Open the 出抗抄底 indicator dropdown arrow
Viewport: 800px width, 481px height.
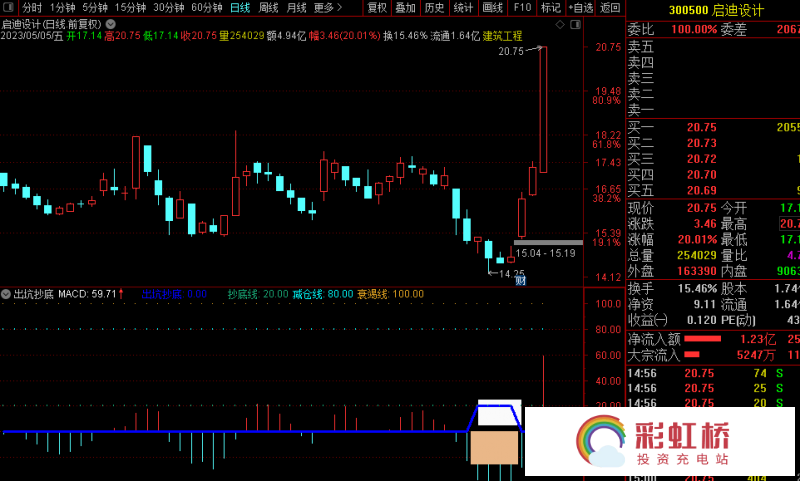tap(6, 294)
